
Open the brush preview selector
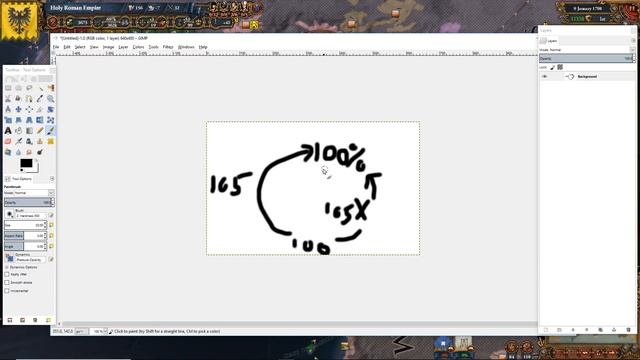pos(9,214)
